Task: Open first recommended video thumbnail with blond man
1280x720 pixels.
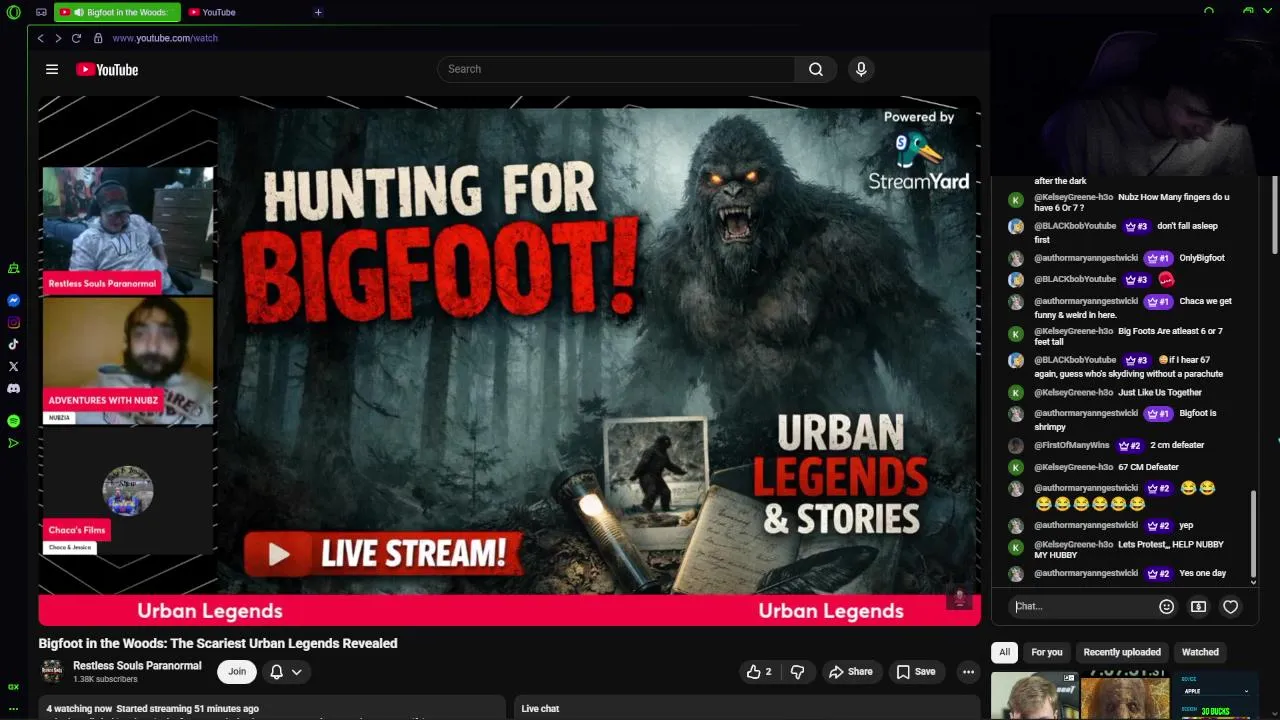Action: [x=1034, y=696]
